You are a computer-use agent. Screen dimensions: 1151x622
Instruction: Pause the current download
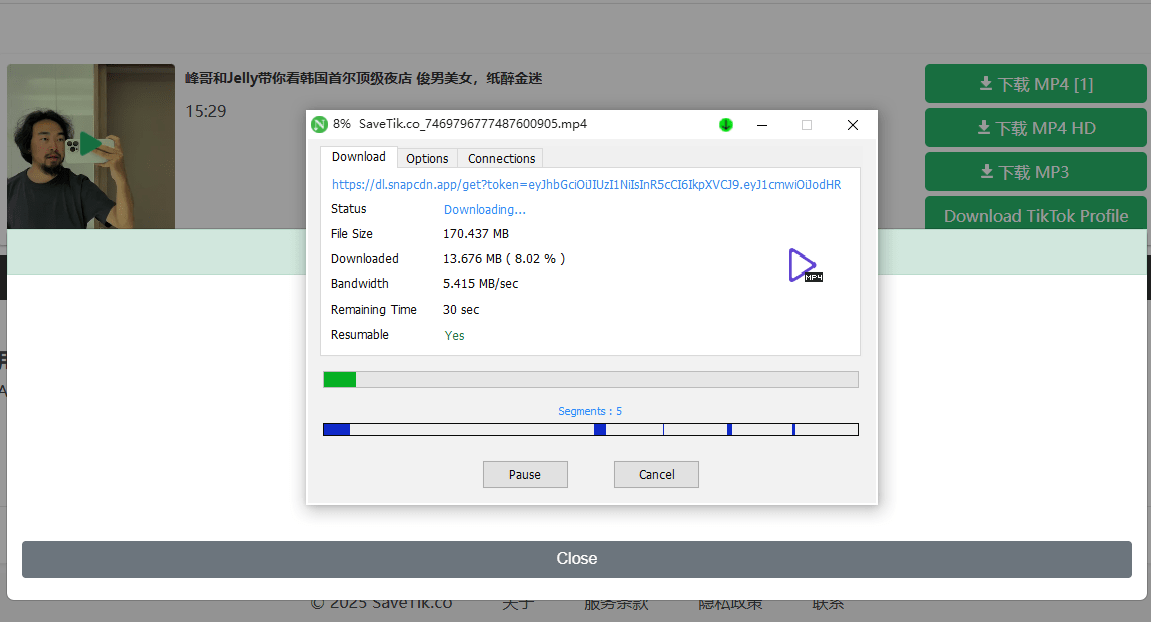coord(525,474)
